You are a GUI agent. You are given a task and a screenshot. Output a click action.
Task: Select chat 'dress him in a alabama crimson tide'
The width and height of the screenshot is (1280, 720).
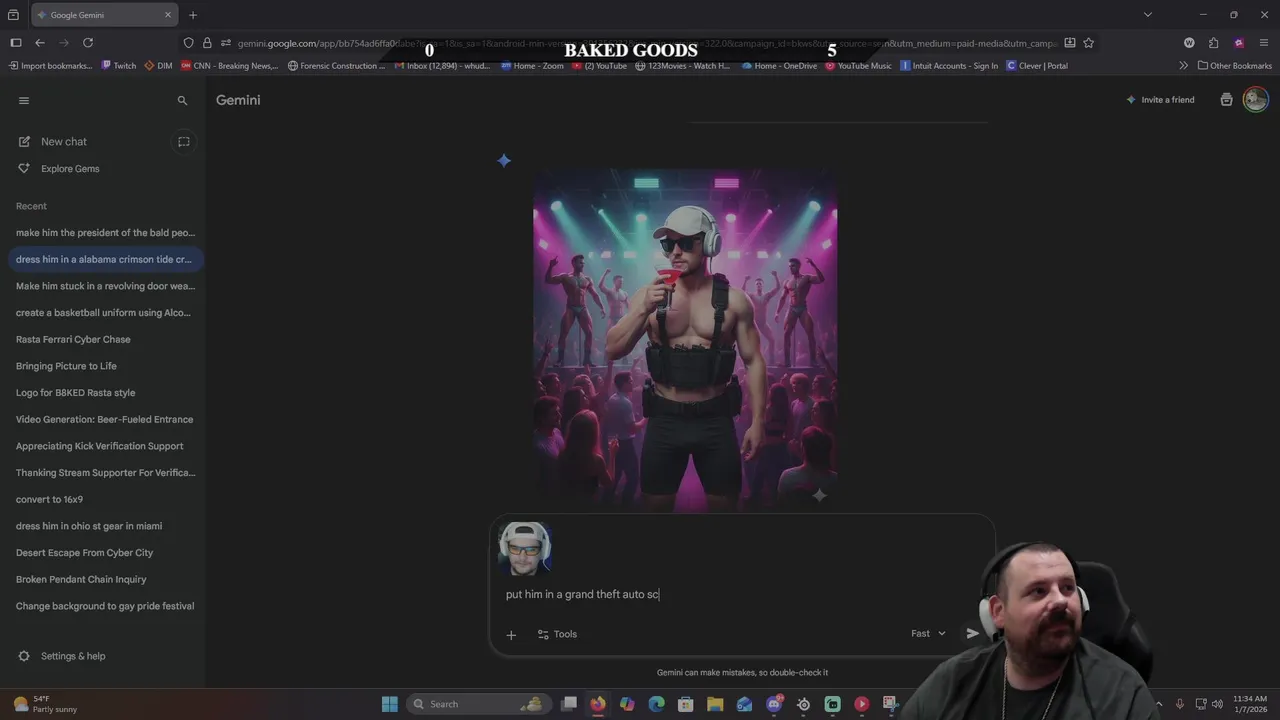[x=105, y=259]
